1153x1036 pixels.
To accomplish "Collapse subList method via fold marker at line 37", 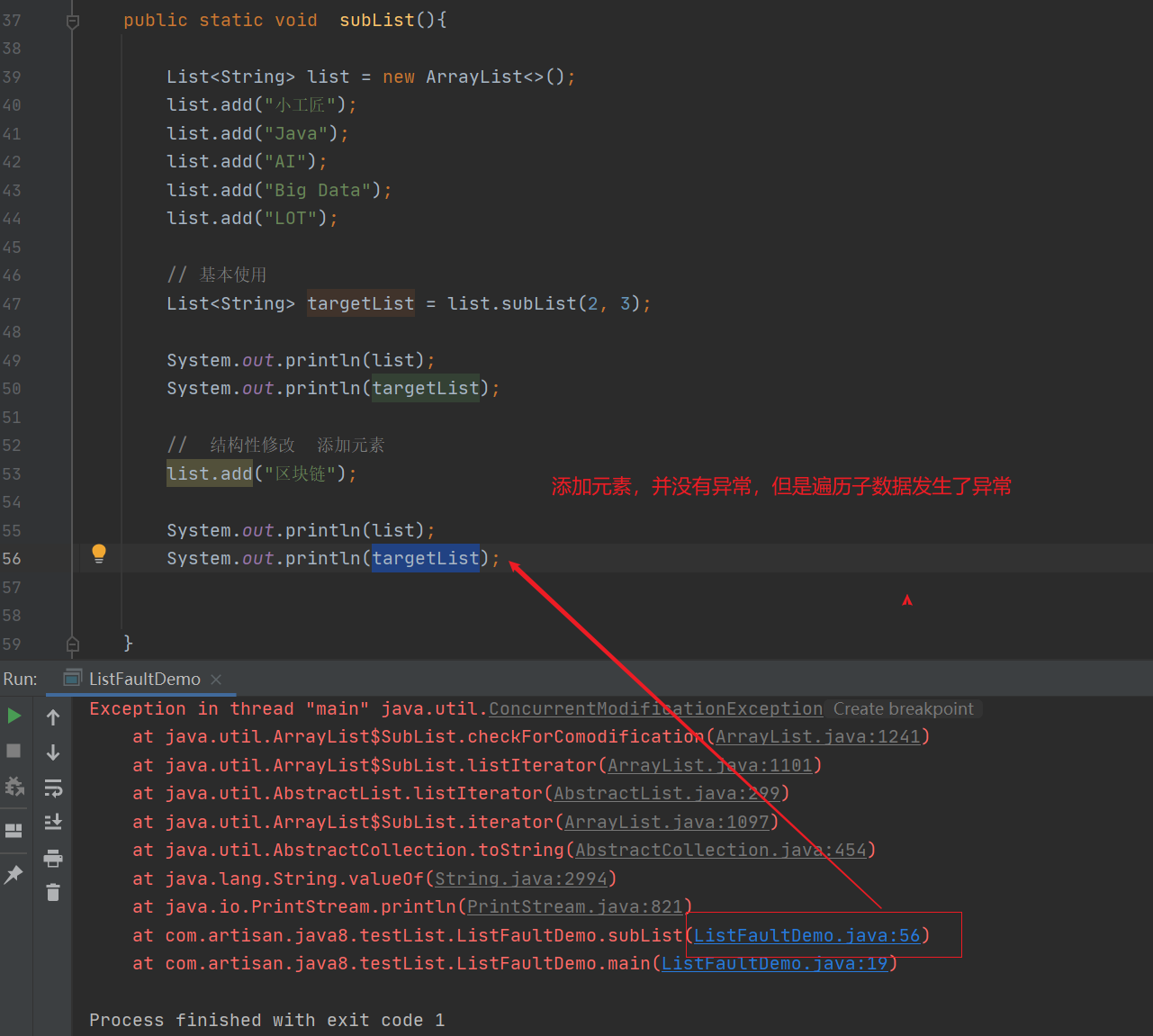I will 73,21.
